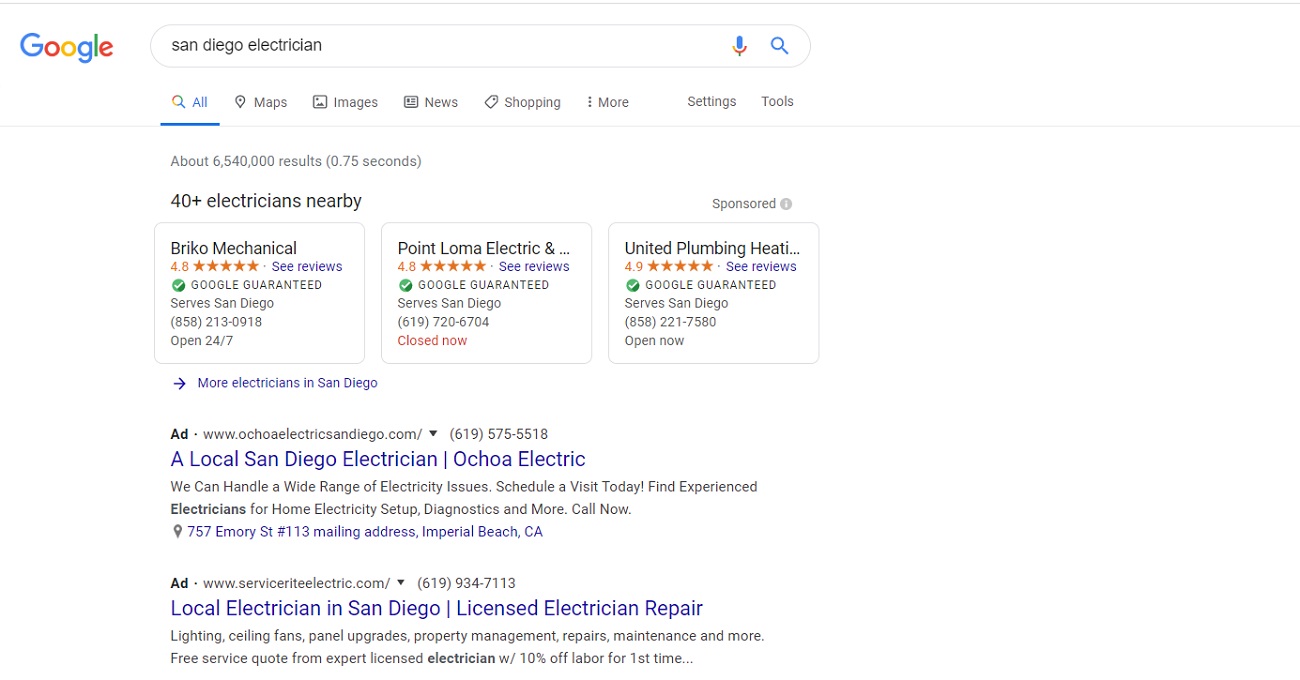The image size is (1300, 680).
Task: Click inside the search input field
Action: pos(400,45)
